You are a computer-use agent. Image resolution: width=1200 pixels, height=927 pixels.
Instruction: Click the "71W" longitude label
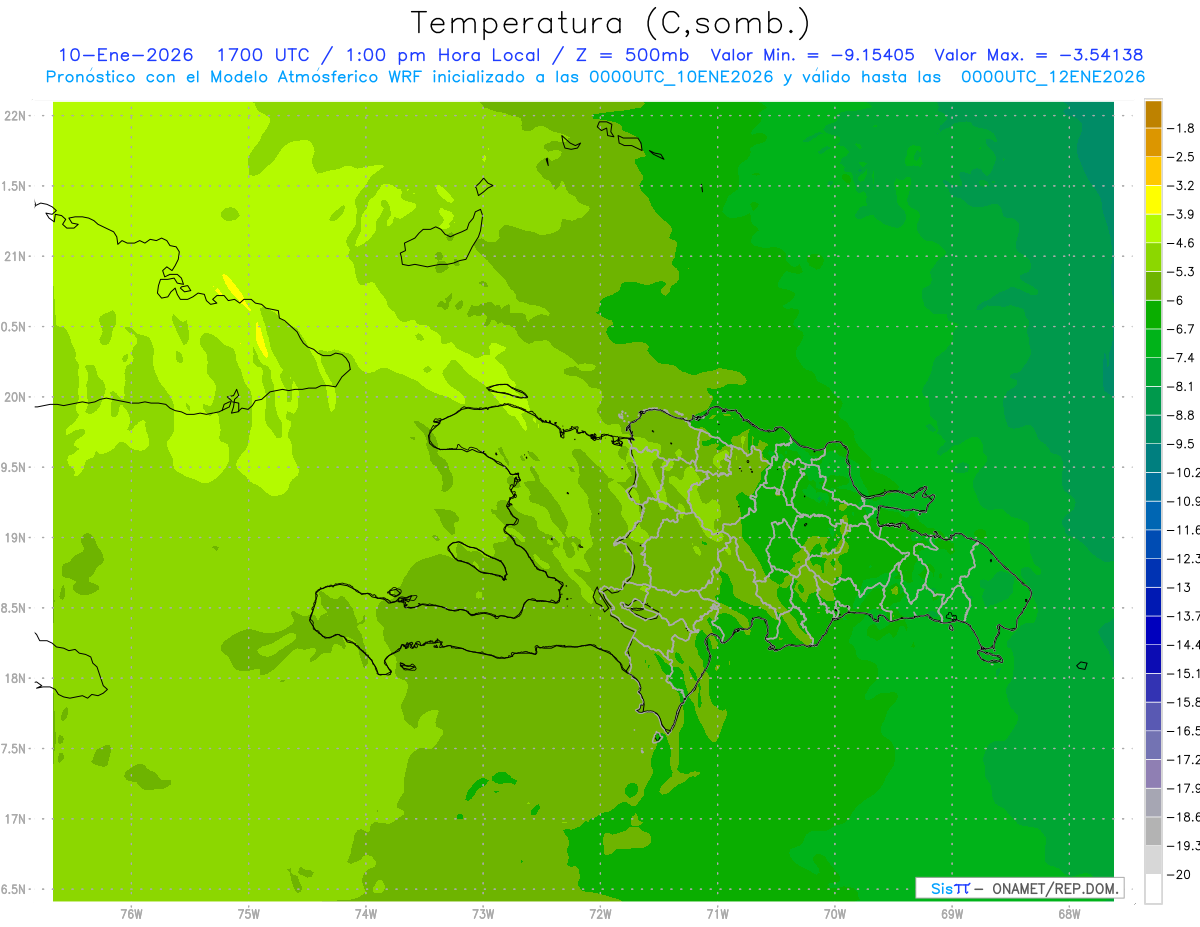click(x=717, y=913)
